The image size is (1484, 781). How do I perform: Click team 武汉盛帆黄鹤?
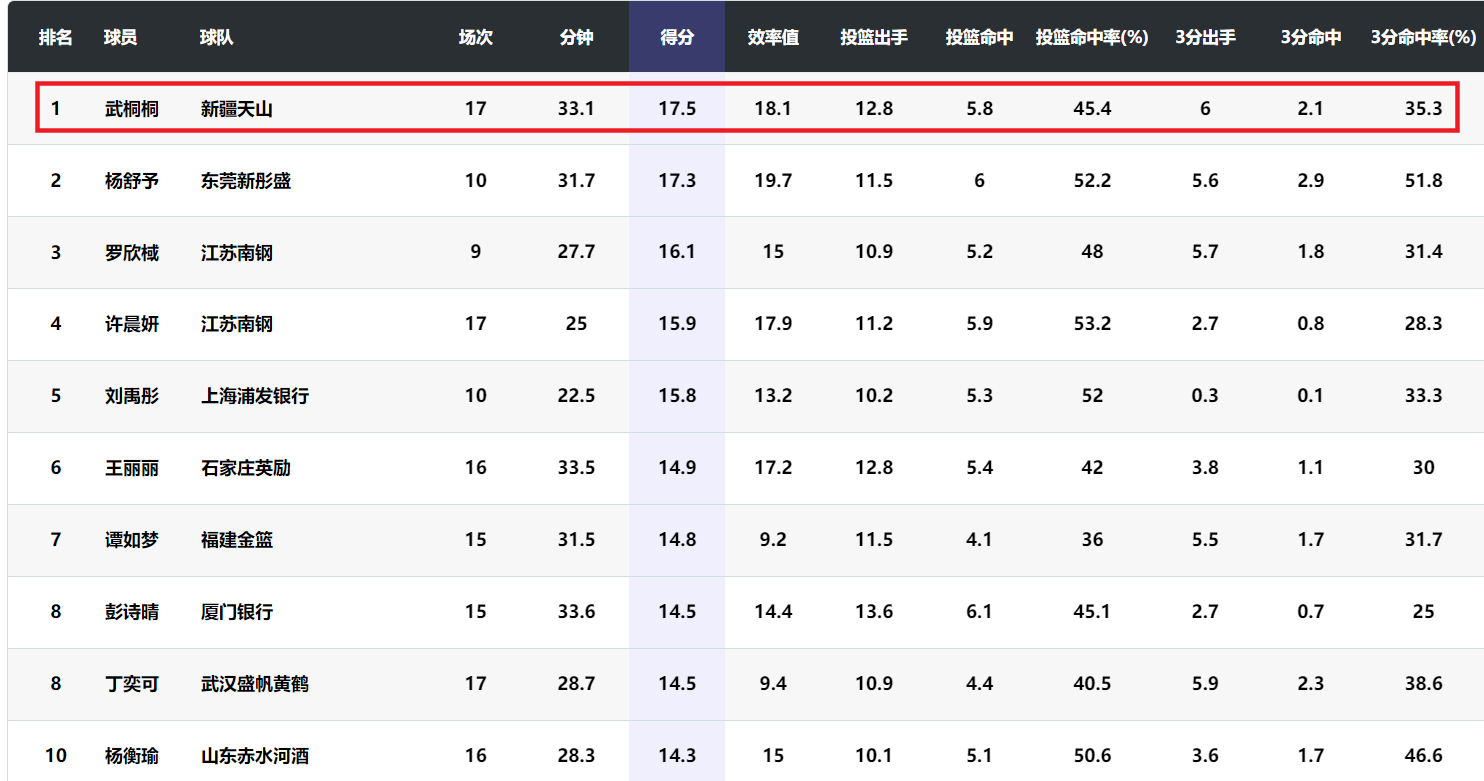tap(255, 684)
